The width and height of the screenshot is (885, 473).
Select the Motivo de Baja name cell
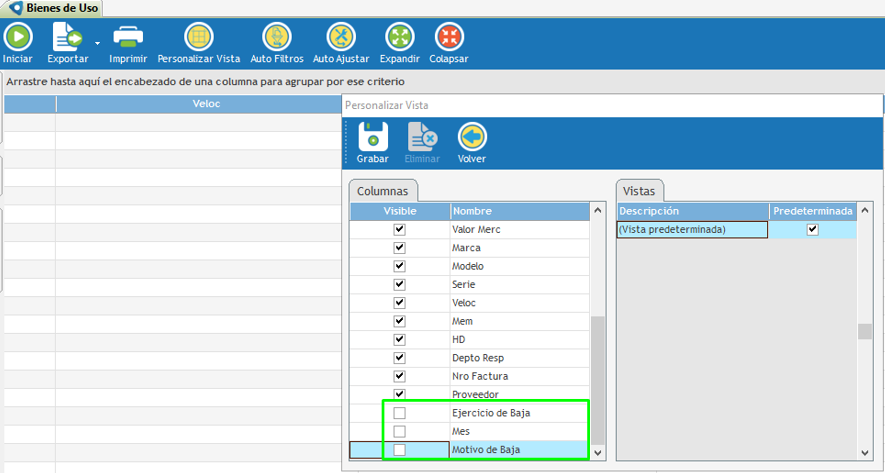[x=520, y=450]
